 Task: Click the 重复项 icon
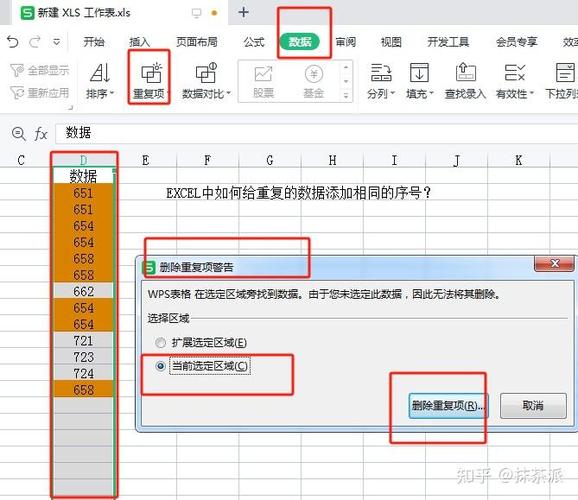coord(152,73)
